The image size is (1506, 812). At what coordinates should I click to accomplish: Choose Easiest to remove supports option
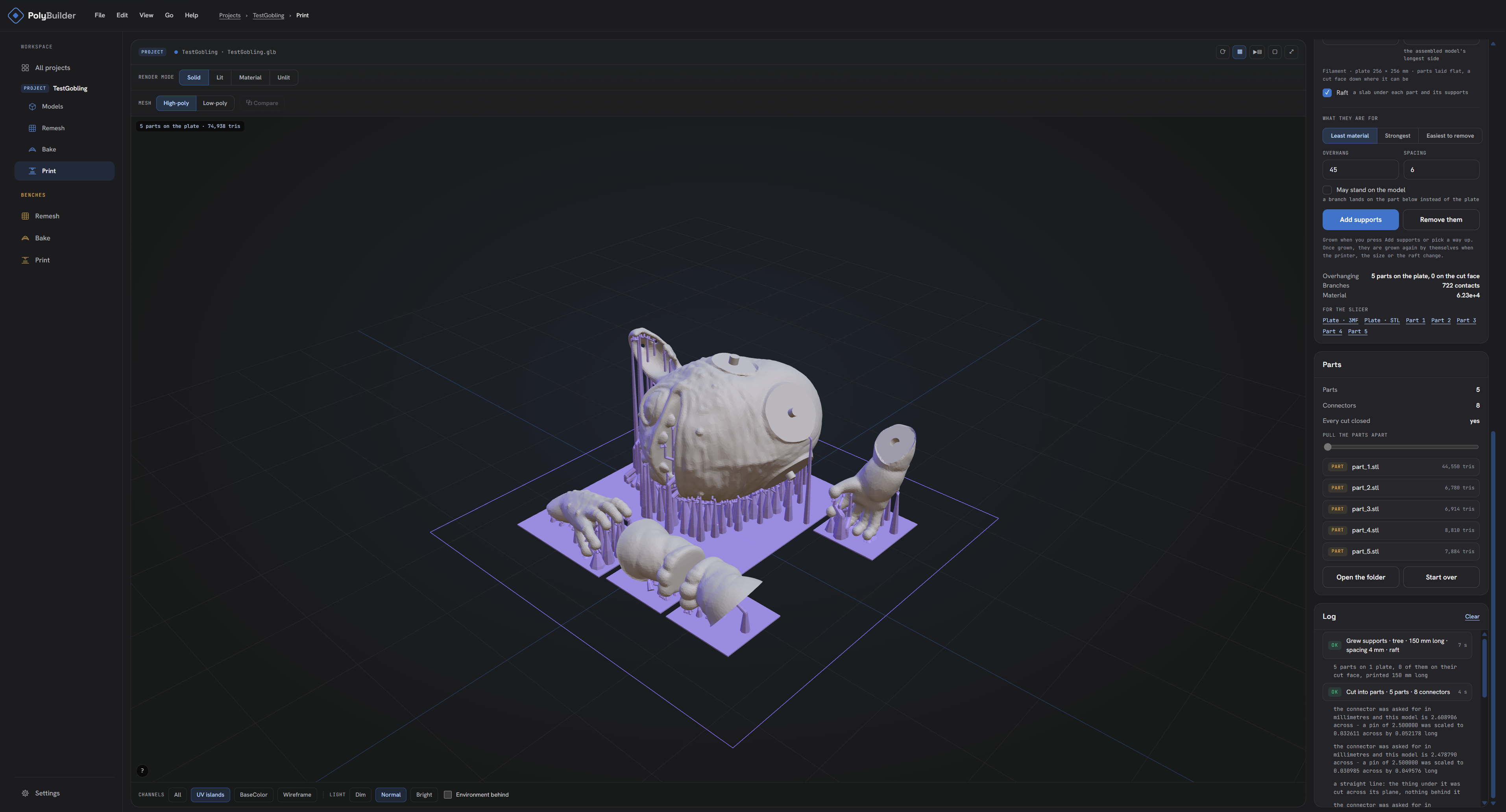point(1450,136)
